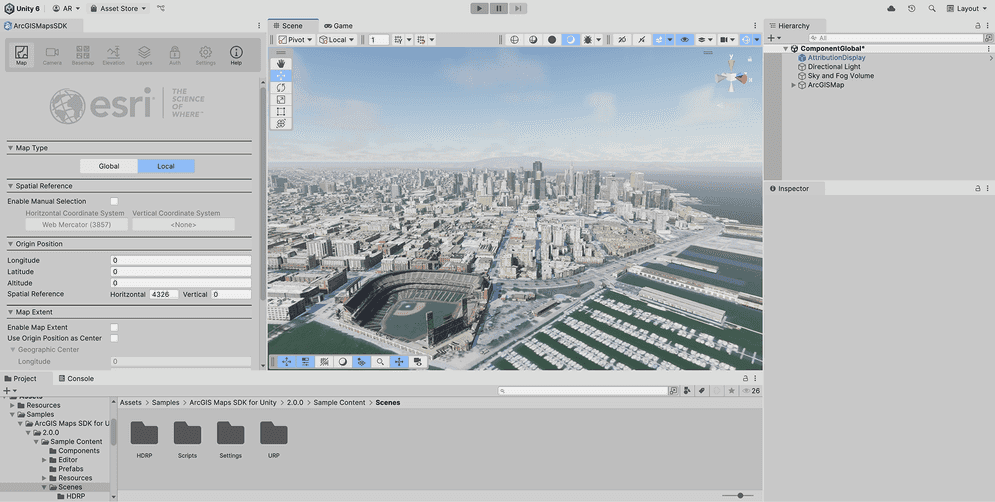This screenshot has height=502, width=995.
Task: Open the Layers tool icon
Action: tap(144, 55)
